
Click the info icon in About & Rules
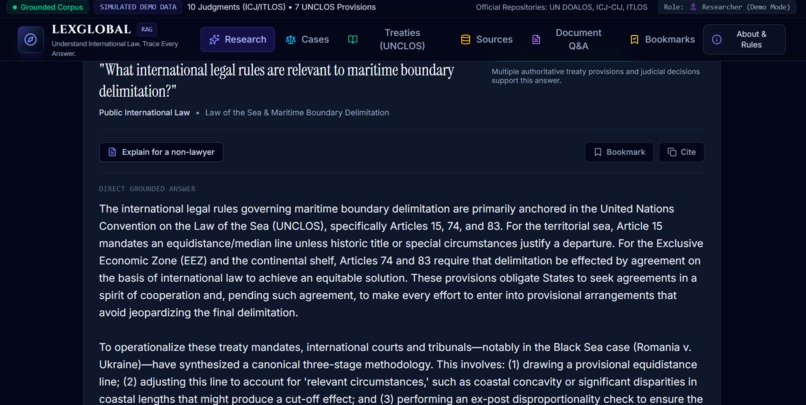coord(717,40)
